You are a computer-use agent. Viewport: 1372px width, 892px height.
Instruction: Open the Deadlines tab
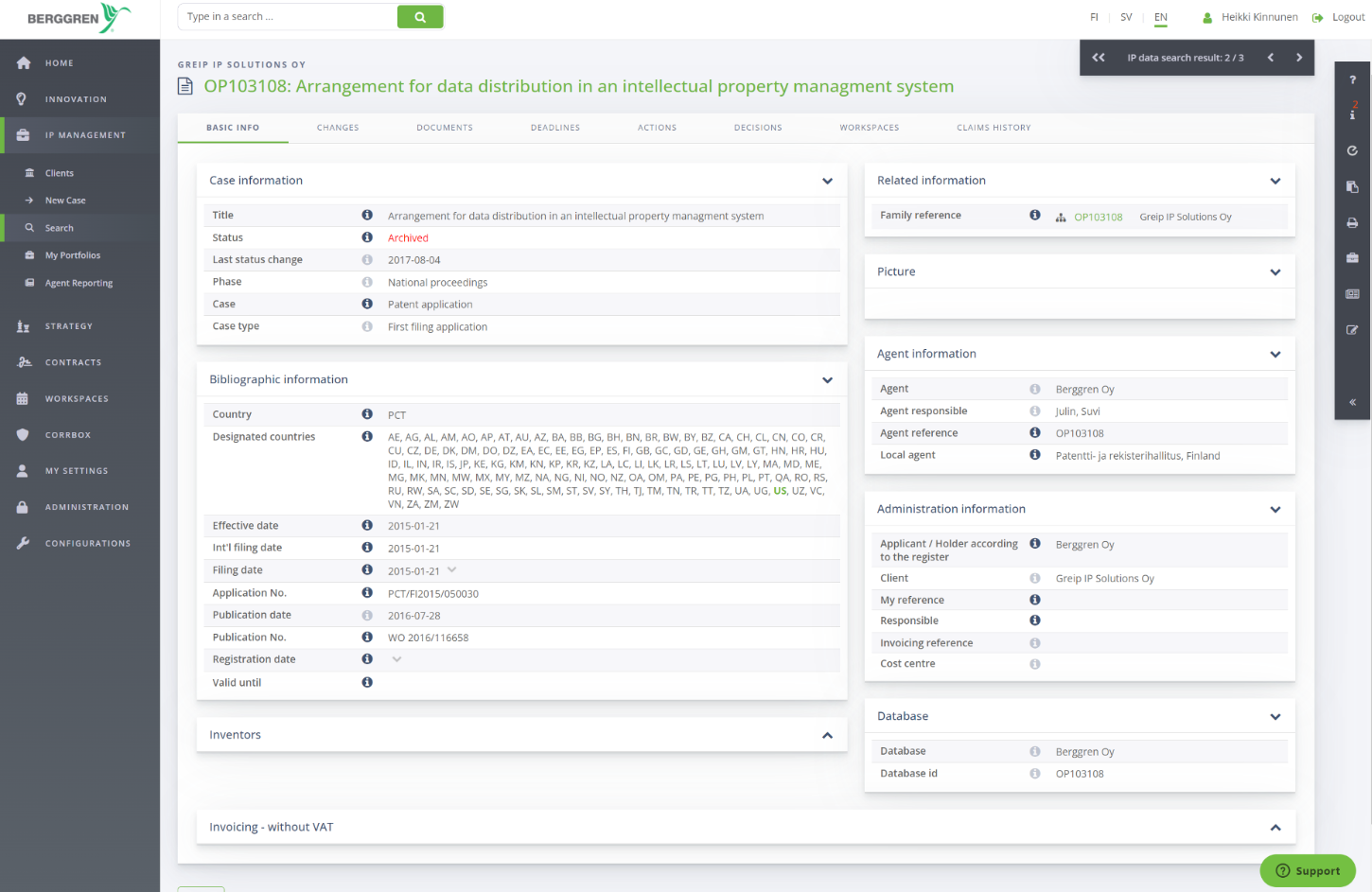click(555, 128)
